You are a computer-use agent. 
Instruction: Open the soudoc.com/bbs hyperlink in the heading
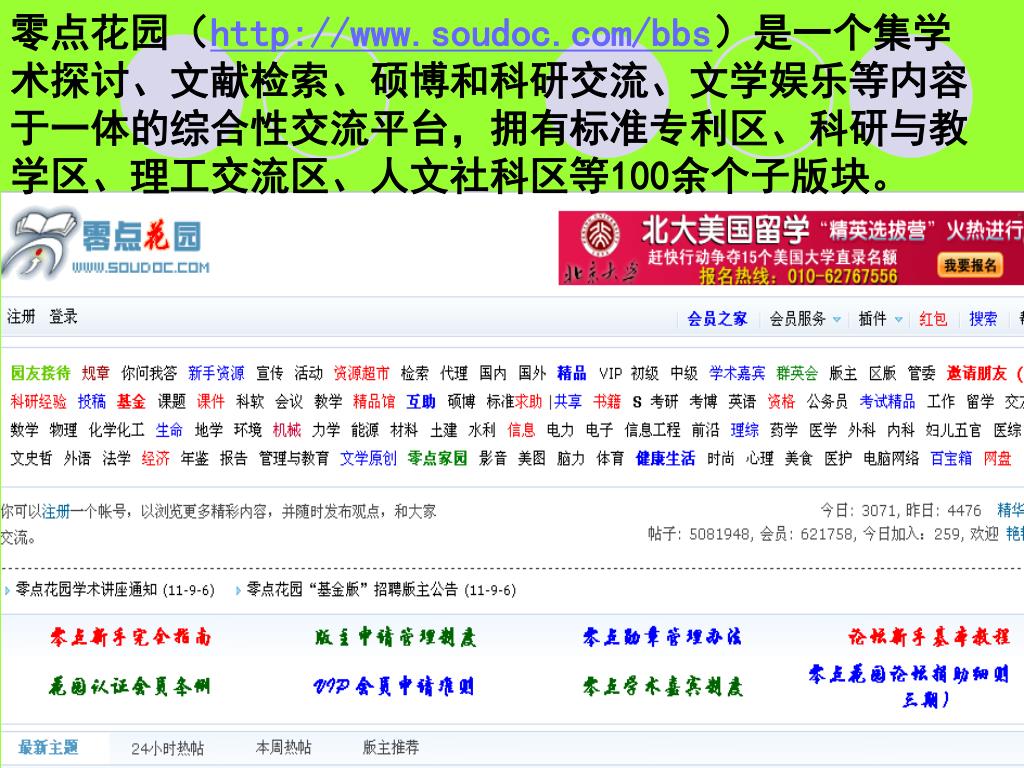(x=460, y=33)
